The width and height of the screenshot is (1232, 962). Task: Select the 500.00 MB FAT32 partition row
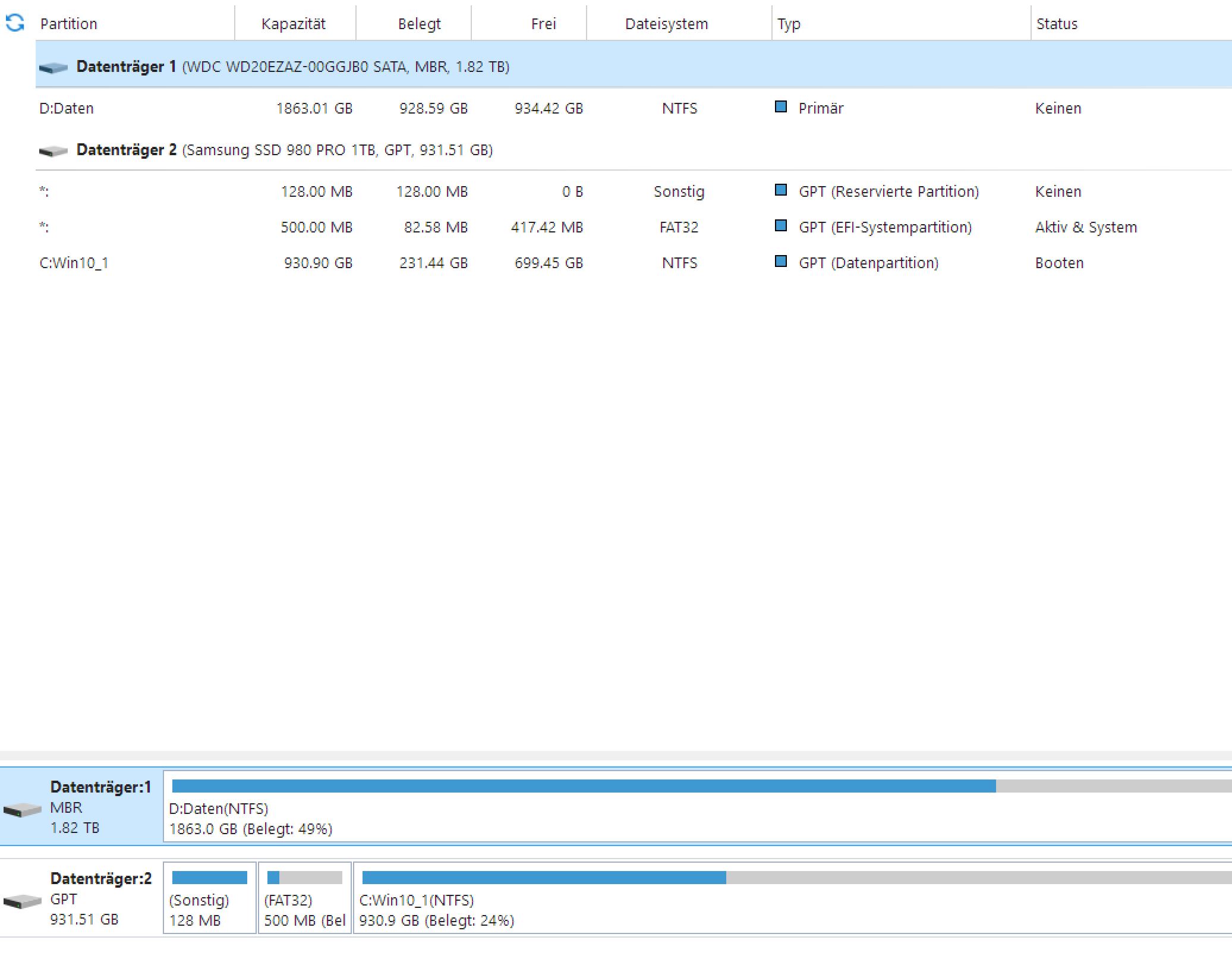click(x=634, y=227)
